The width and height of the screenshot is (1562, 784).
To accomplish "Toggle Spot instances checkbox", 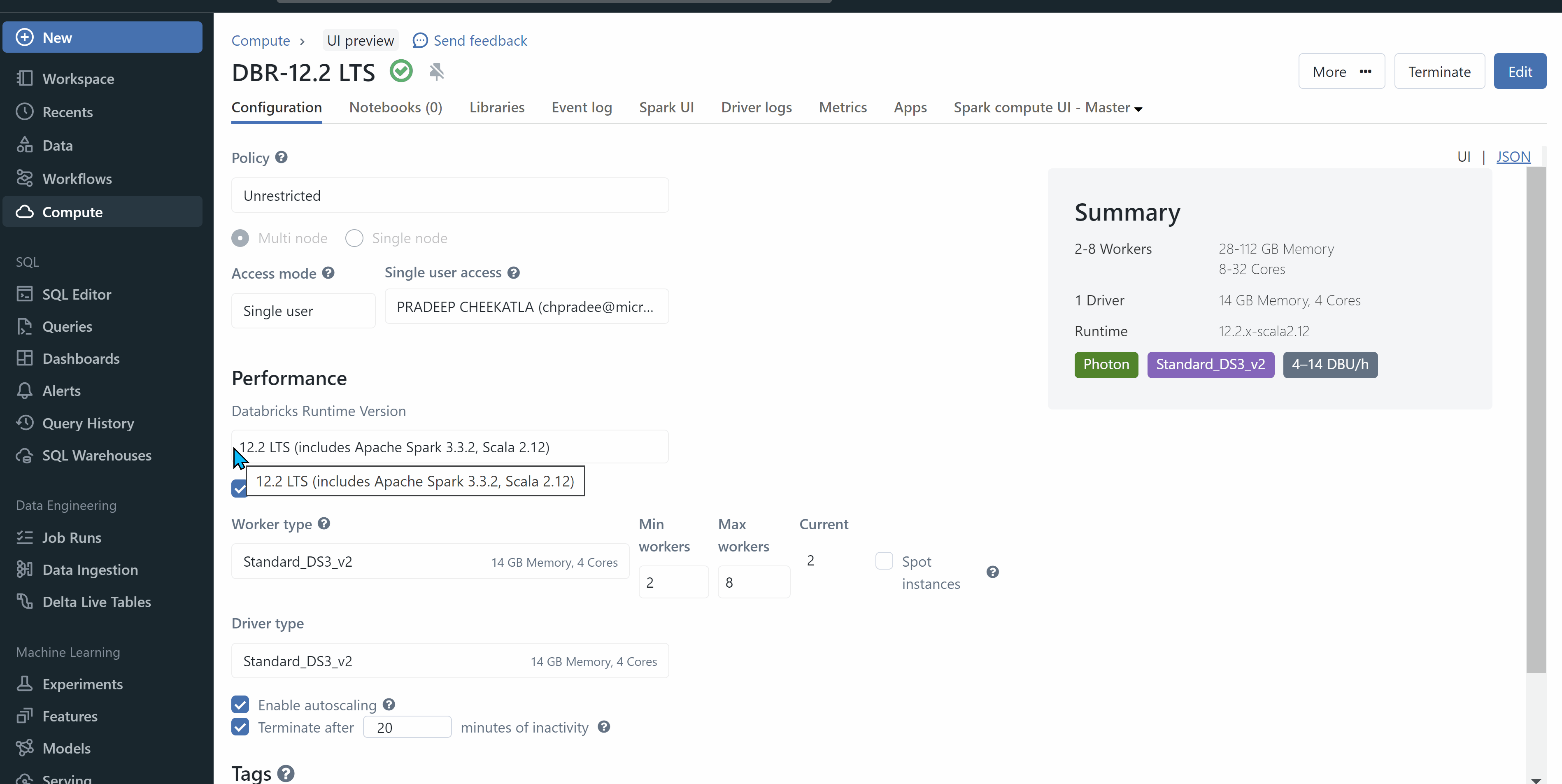I will [884, 560].
